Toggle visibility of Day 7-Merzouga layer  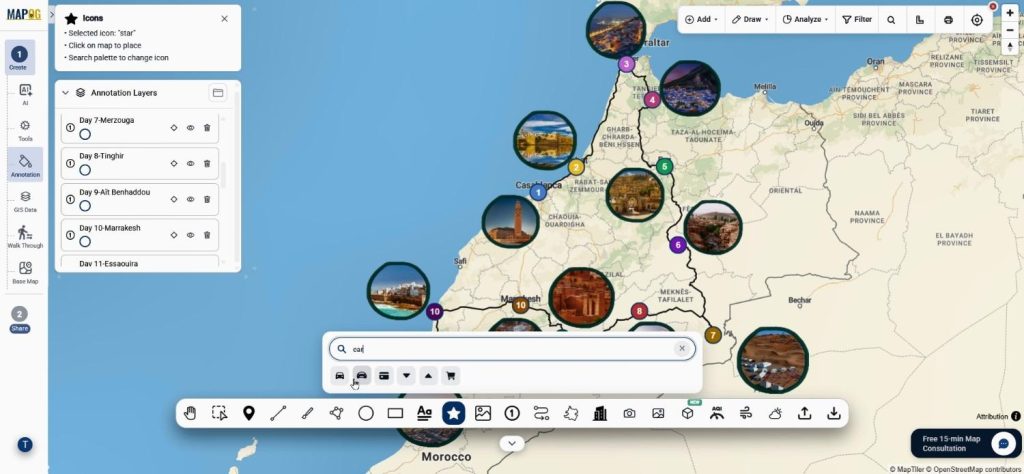(191, 128)
